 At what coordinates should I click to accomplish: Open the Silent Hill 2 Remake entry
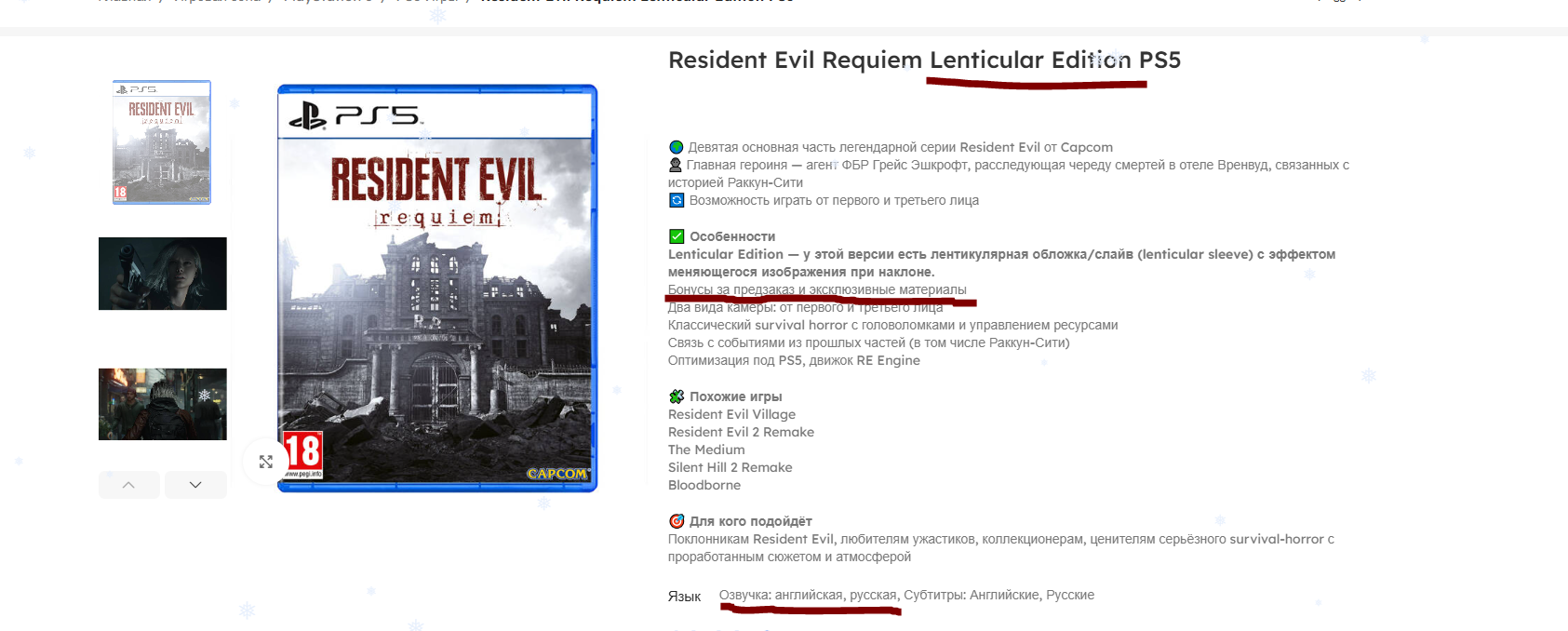click(x=730, y=467)
